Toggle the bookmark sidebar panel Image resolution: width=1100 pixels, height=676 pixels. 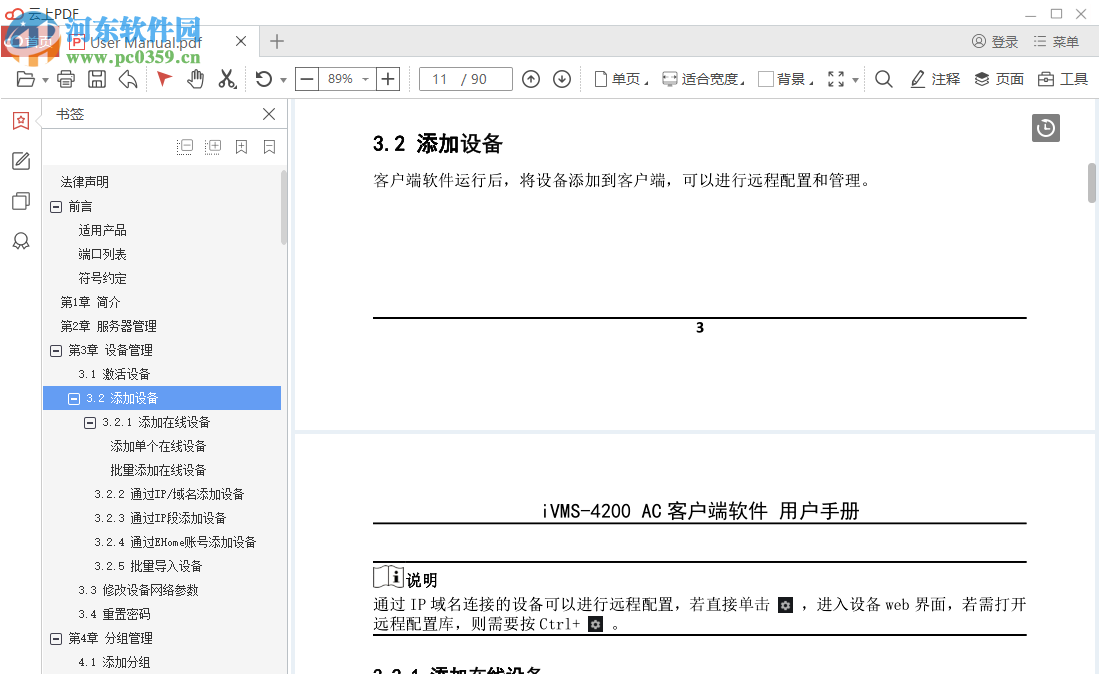20,120
